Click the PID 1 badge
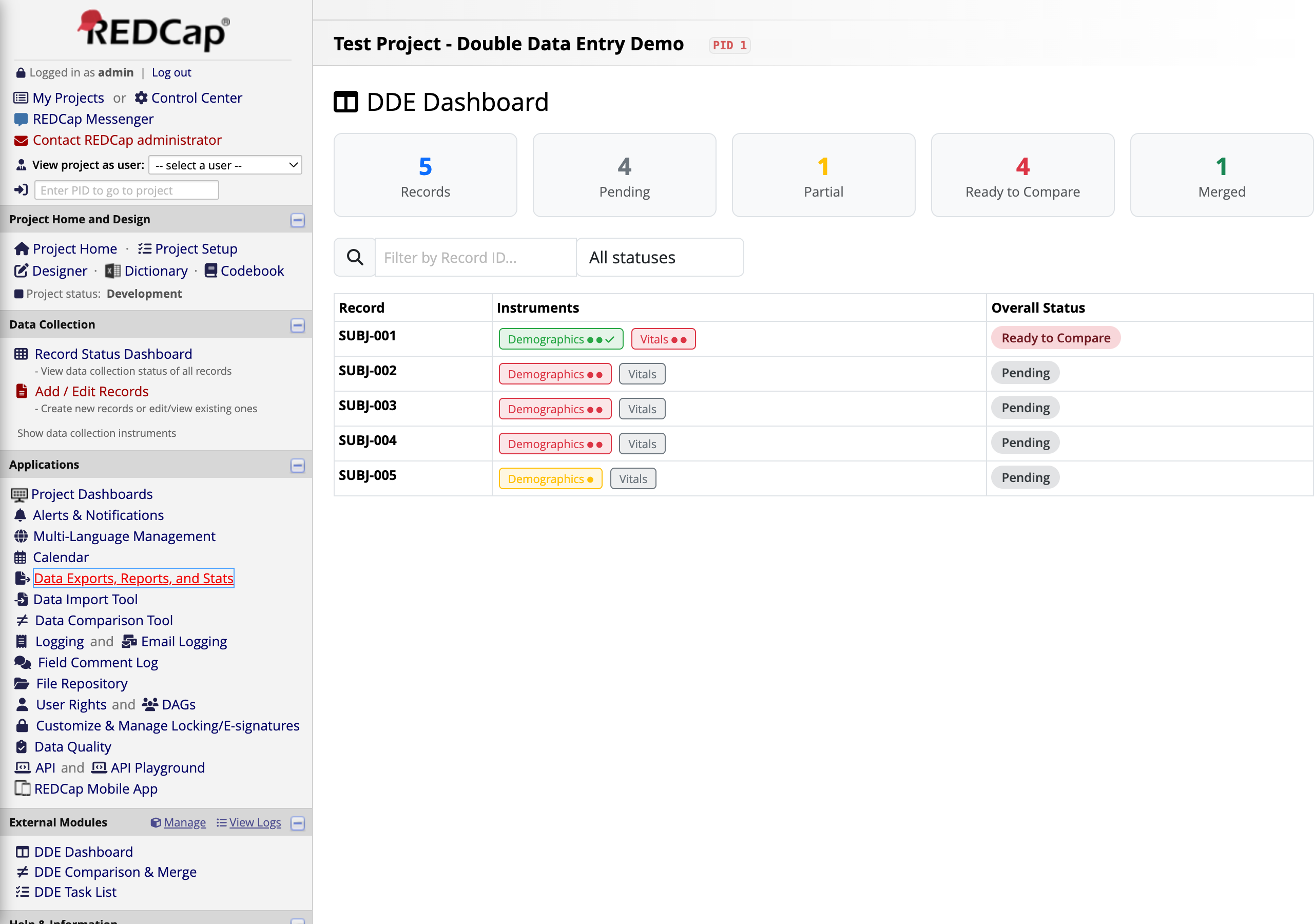 pos(730,45)
